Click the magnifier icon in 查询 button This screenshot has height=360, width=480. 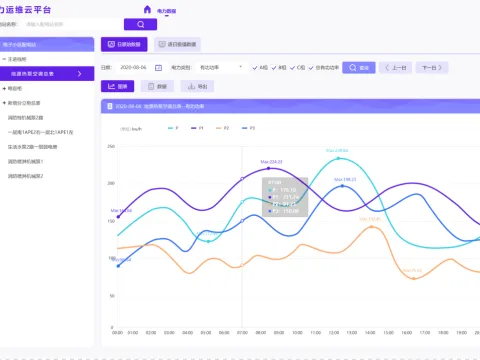pos(353,68)
